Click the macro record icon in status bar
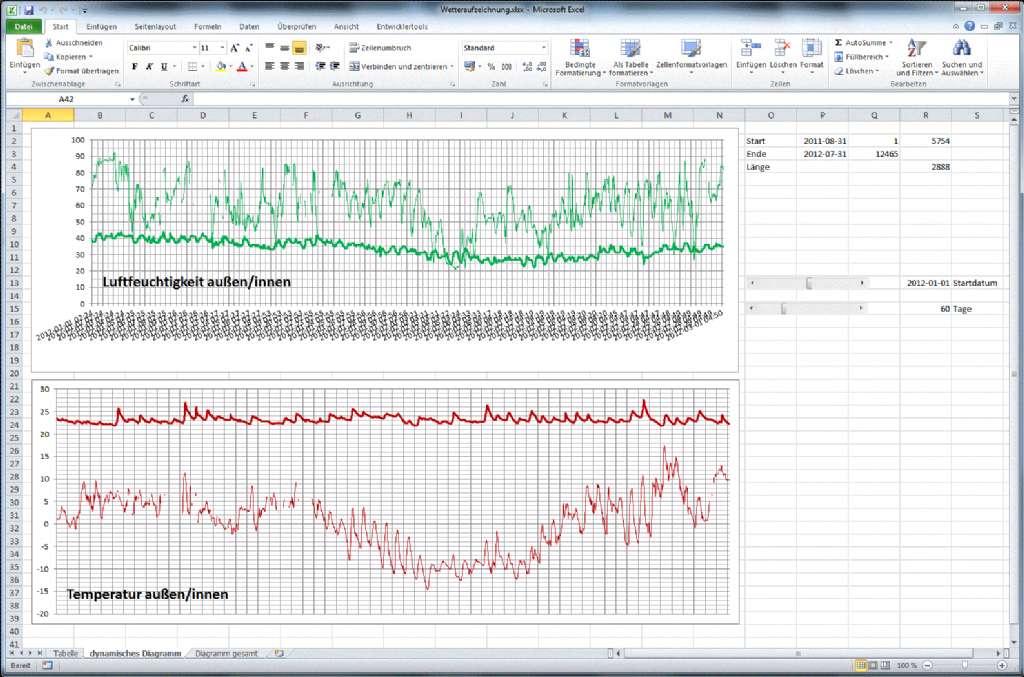The height and width of the screenshot is (677, 1024). coord(47,665)
